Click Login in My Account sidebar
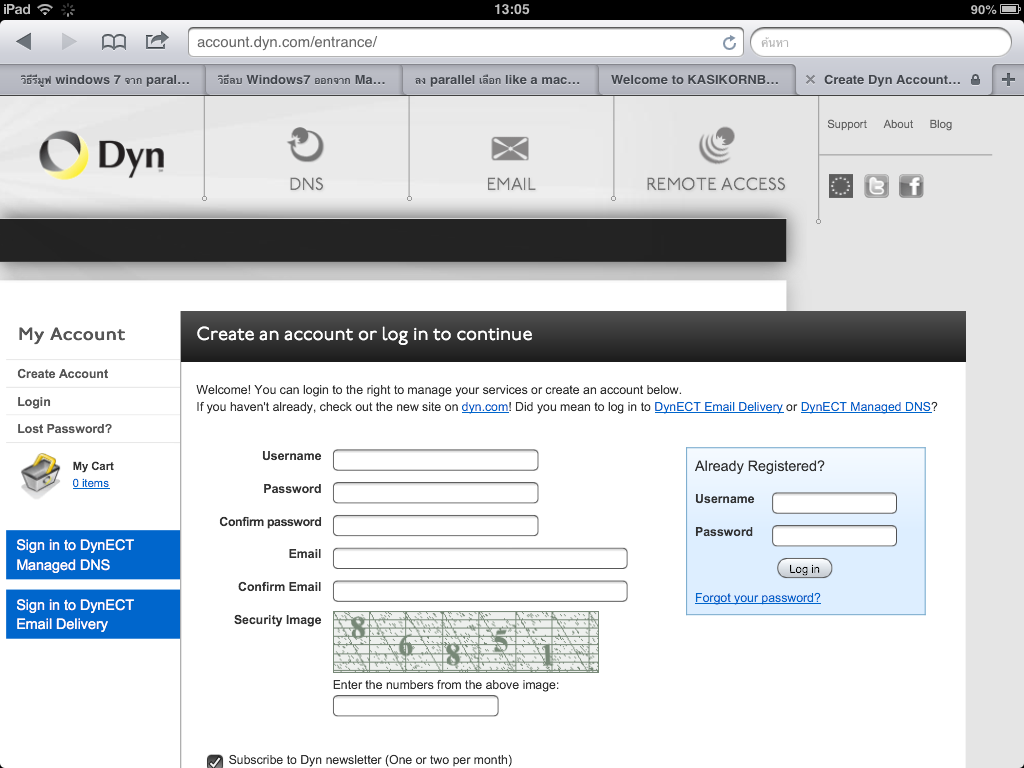Image resolution: width=1024 pixels, height=768 pixels. [x=34, y=402]
